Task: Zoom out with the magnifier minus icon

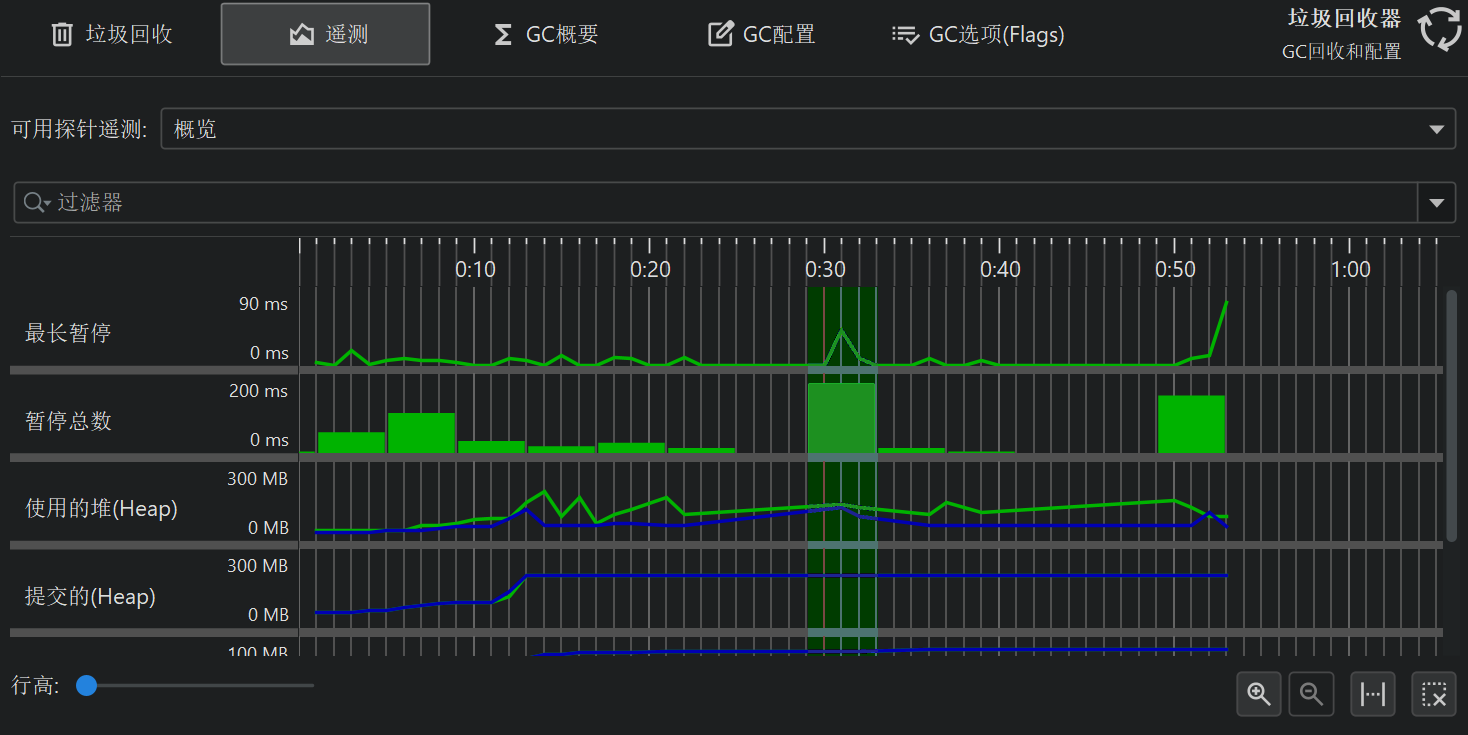Action: click(x=1312, y=693)
